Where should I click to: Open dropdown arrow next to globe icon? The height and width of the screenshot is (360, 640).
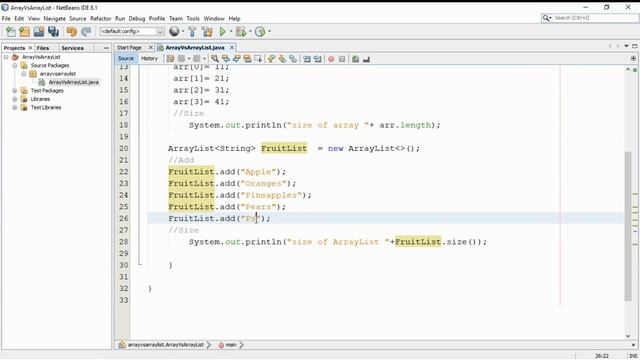coord(182,31)
